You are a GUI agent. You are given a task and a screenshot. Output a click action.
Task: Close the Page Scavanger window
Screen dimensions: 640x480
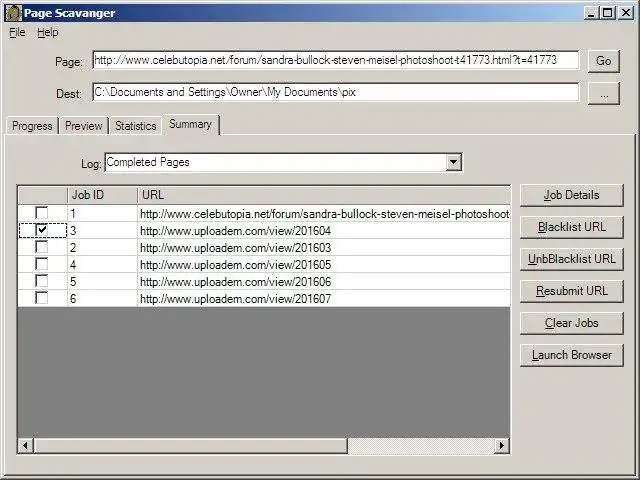(x=626, y=13)
